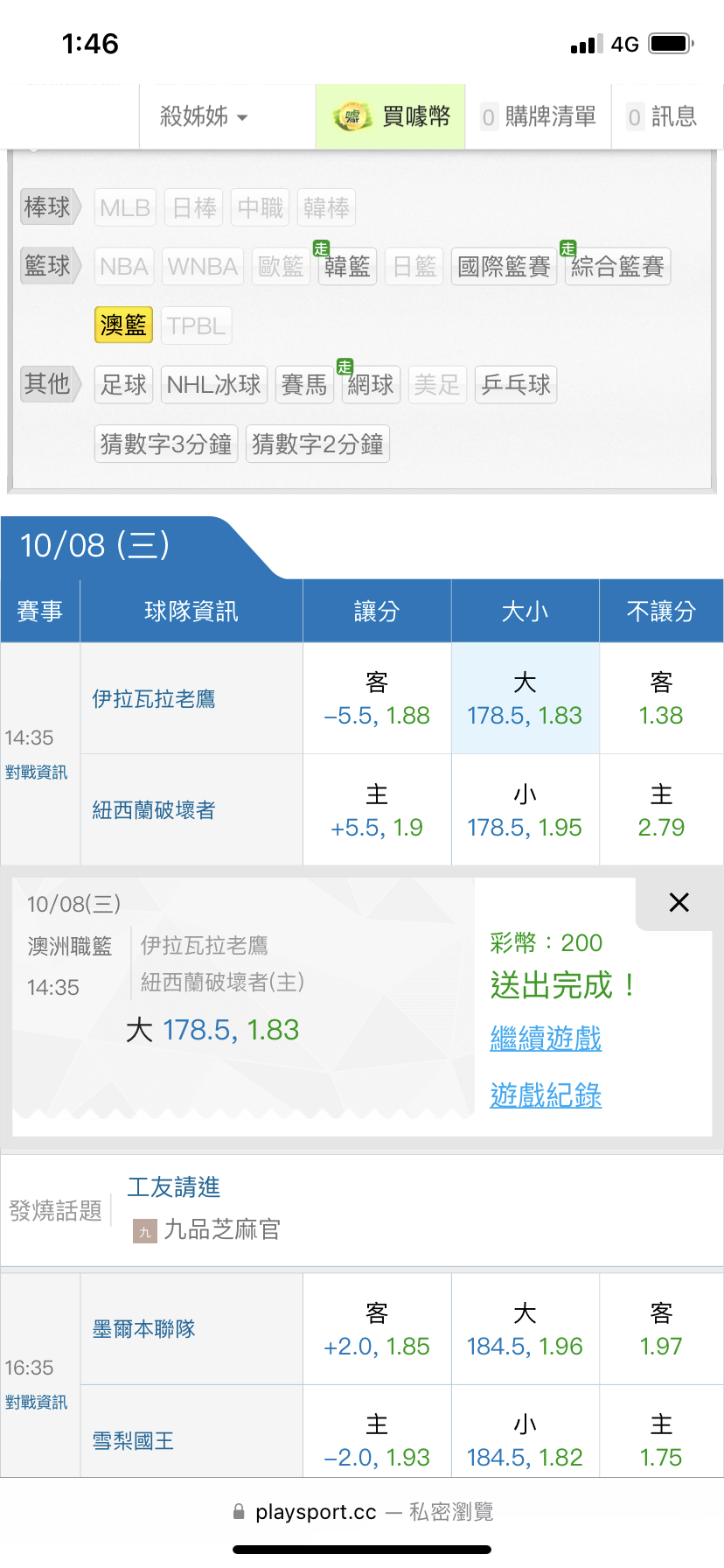Open 購牌清單 purchase list
Image resolution: width=724 pixels, height=1568 pixels.
(x=539, y=116)
